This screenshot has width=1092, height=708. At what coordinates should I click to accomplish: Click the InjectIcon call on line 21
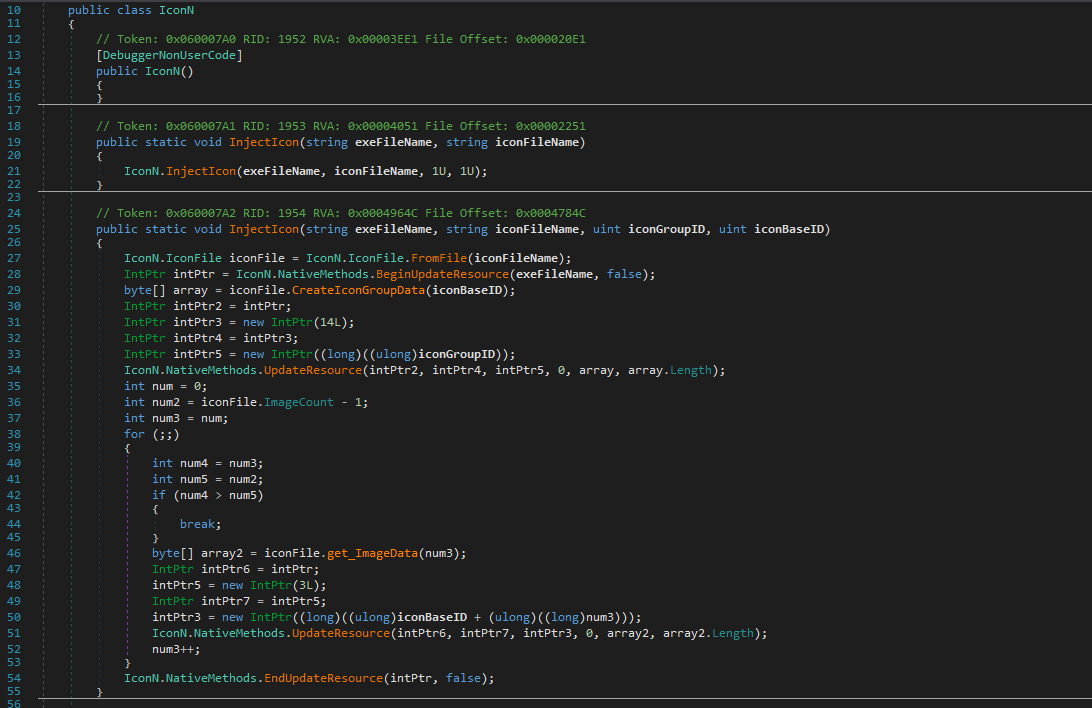pyautogui.click(x=200, y=171)
